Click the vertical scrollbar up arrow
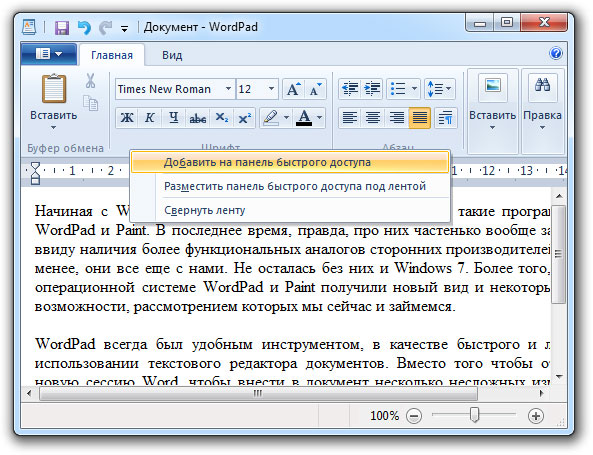This screenshot has width=593, height=455. 559,196
